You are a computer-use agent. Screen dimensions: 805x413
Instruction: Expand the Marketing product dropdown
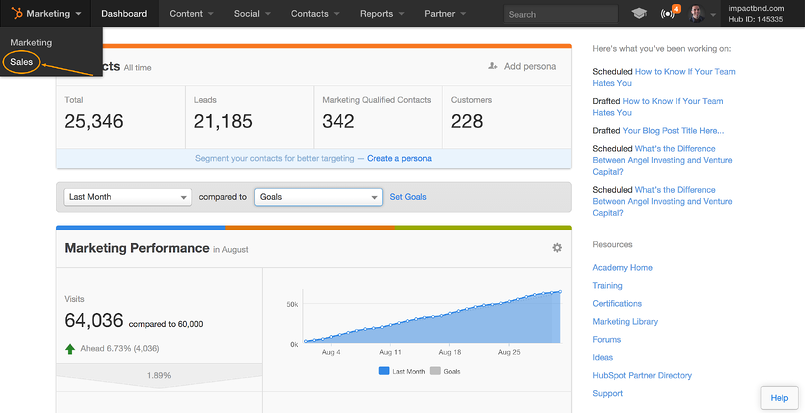47,13
